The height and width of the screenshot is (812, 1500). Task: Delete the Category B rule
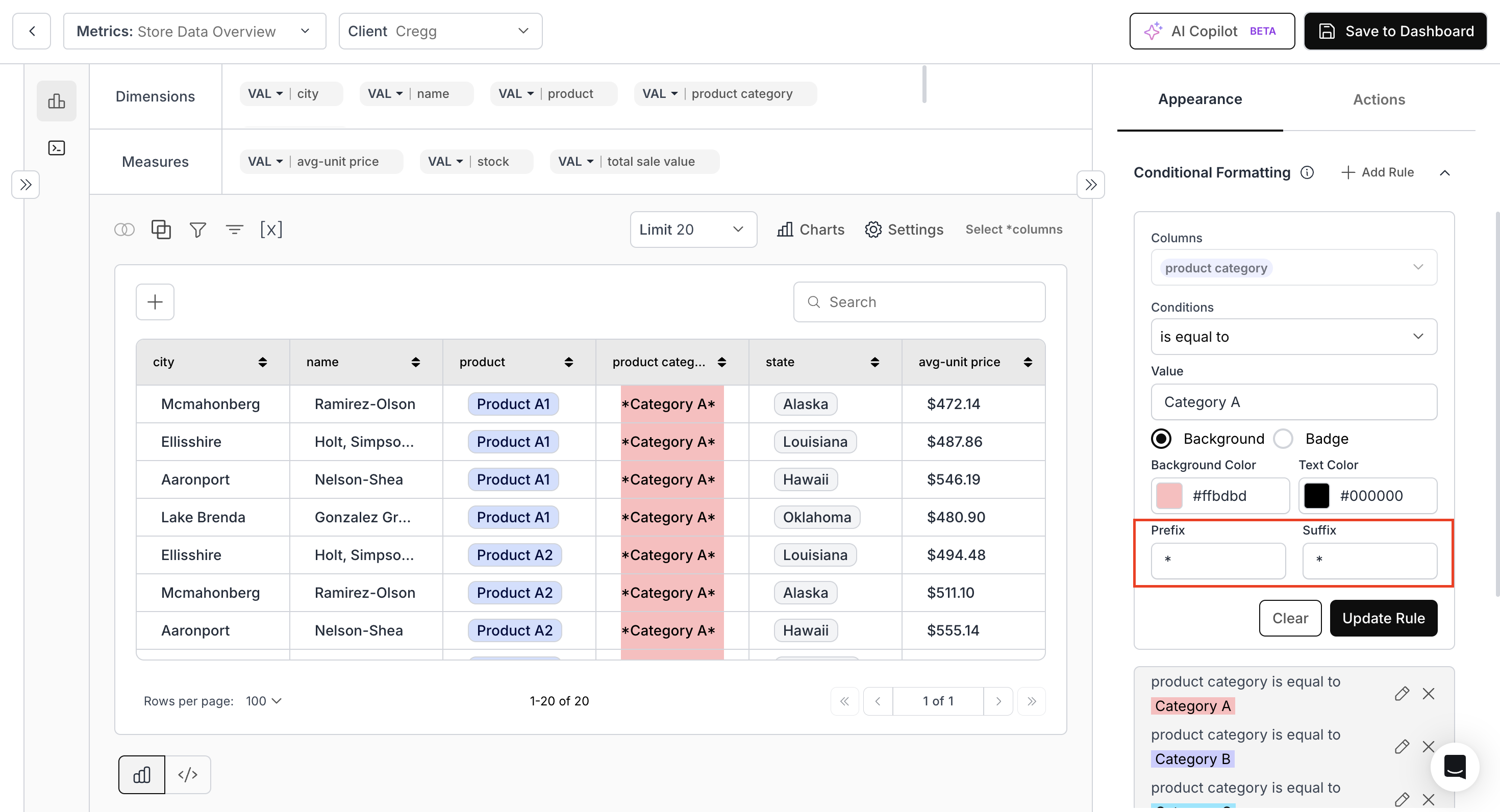(1429, 746)
